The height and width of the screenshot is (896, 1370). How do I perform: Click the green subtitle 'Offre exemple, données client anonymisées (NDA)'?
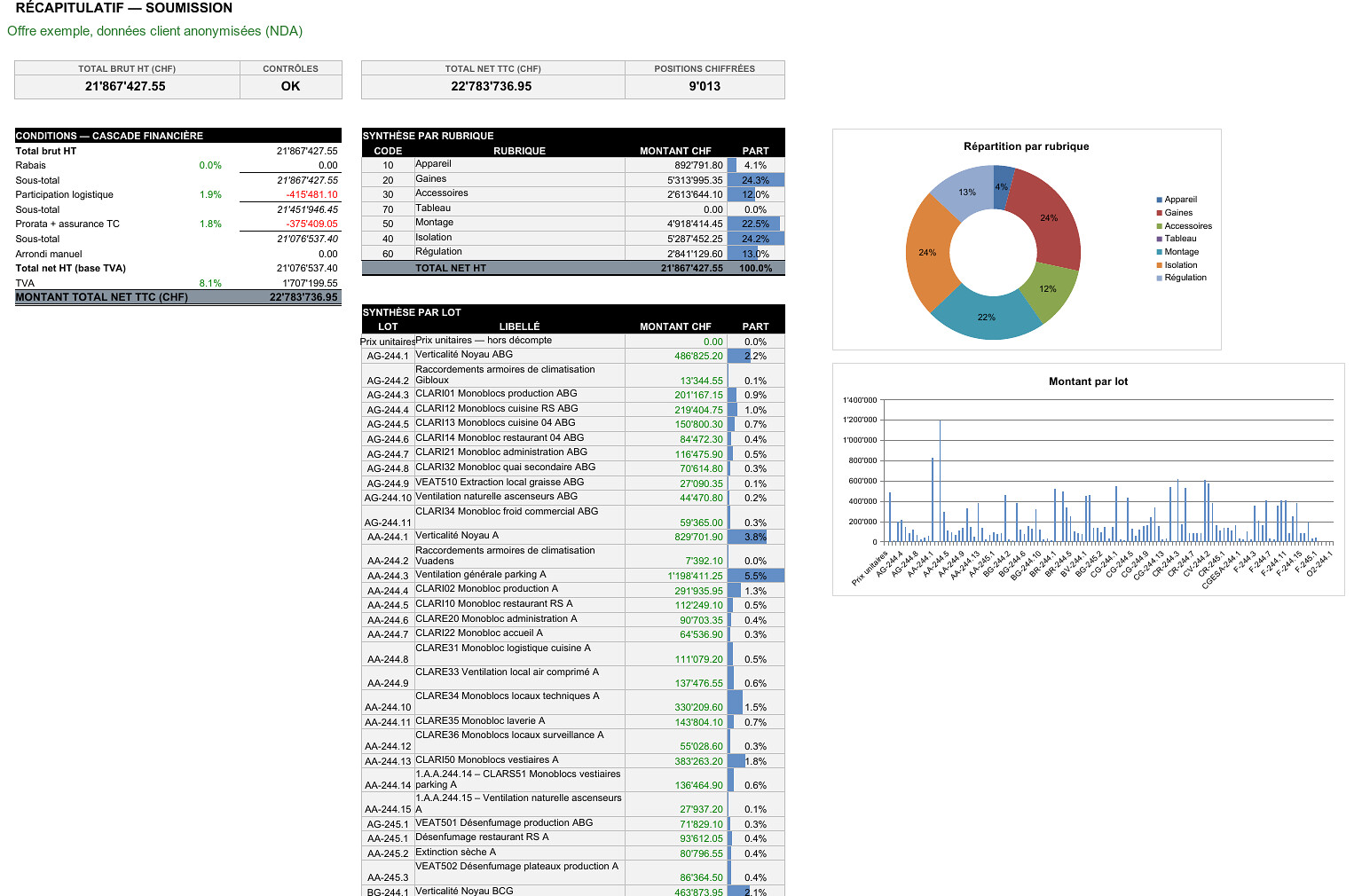(x=155, y=31)
